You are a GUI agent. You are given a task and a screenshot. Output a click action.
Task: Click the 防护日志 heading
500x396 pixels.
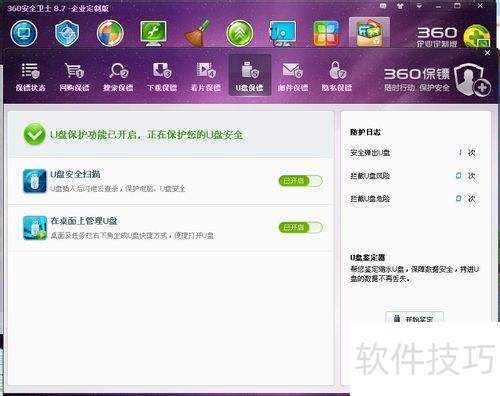click(x=365, y=132)
